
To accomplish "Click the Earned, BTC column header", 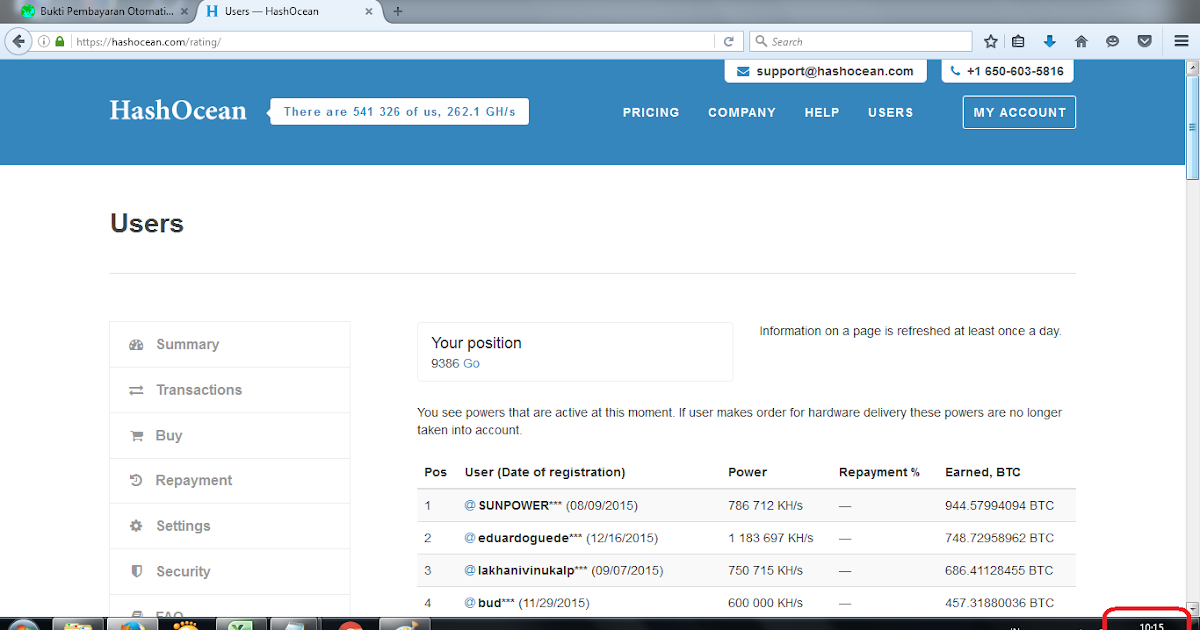I will point(983,472).
